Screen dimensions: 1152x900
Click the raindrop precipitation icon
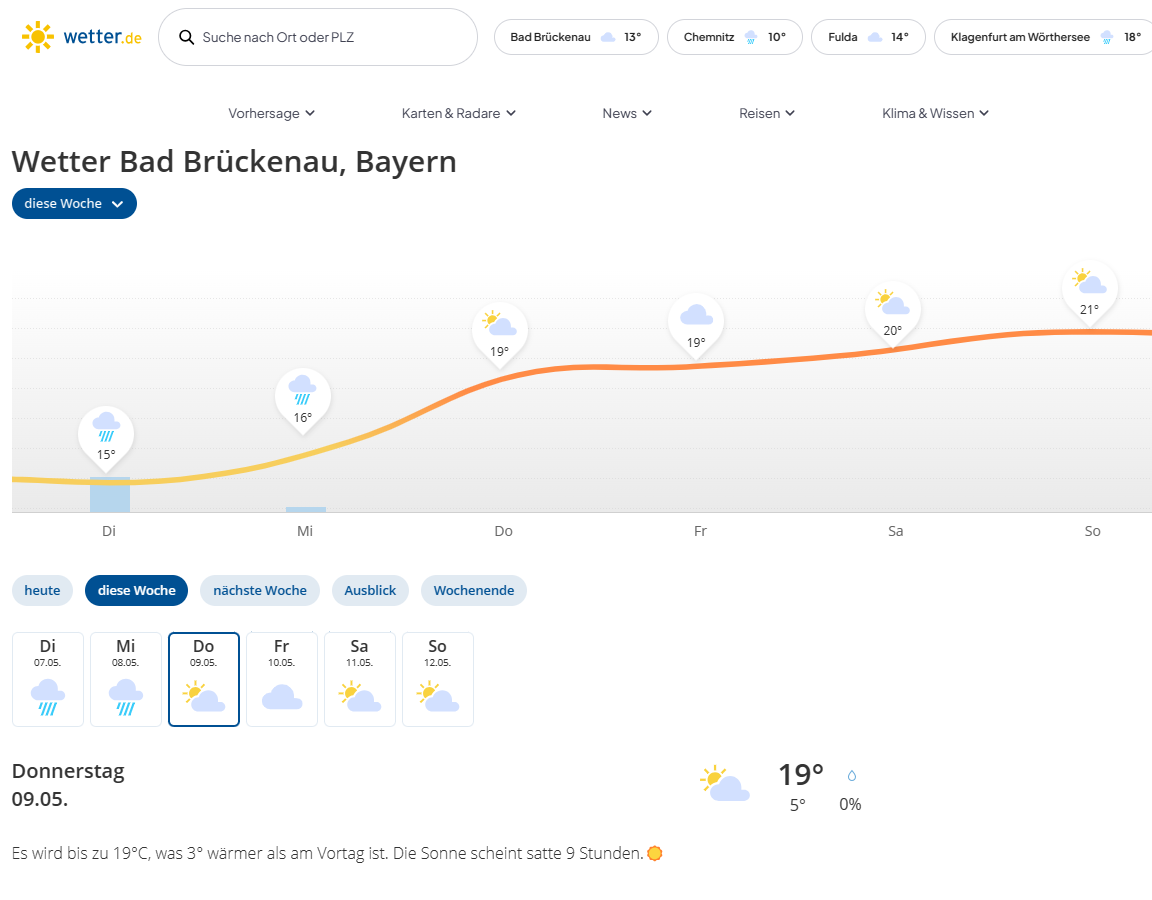(x=852, y=776)
